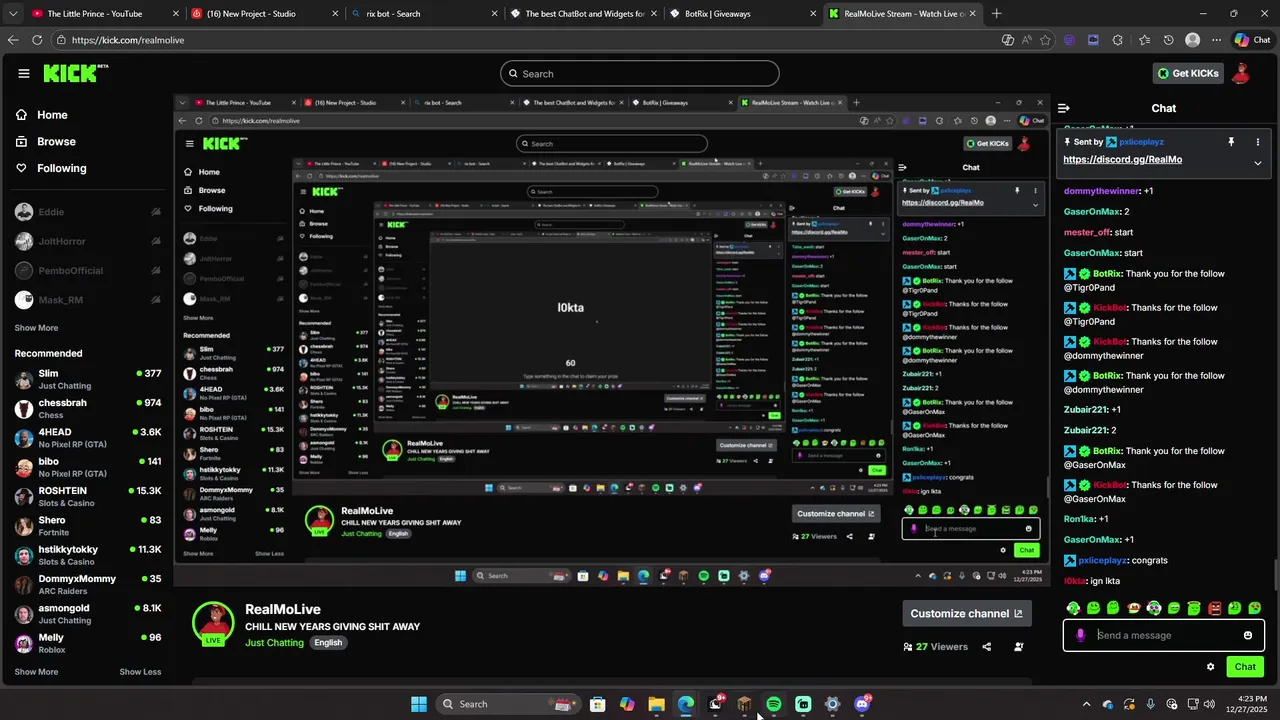Open recommended channel bibo

tap(87, 467)
